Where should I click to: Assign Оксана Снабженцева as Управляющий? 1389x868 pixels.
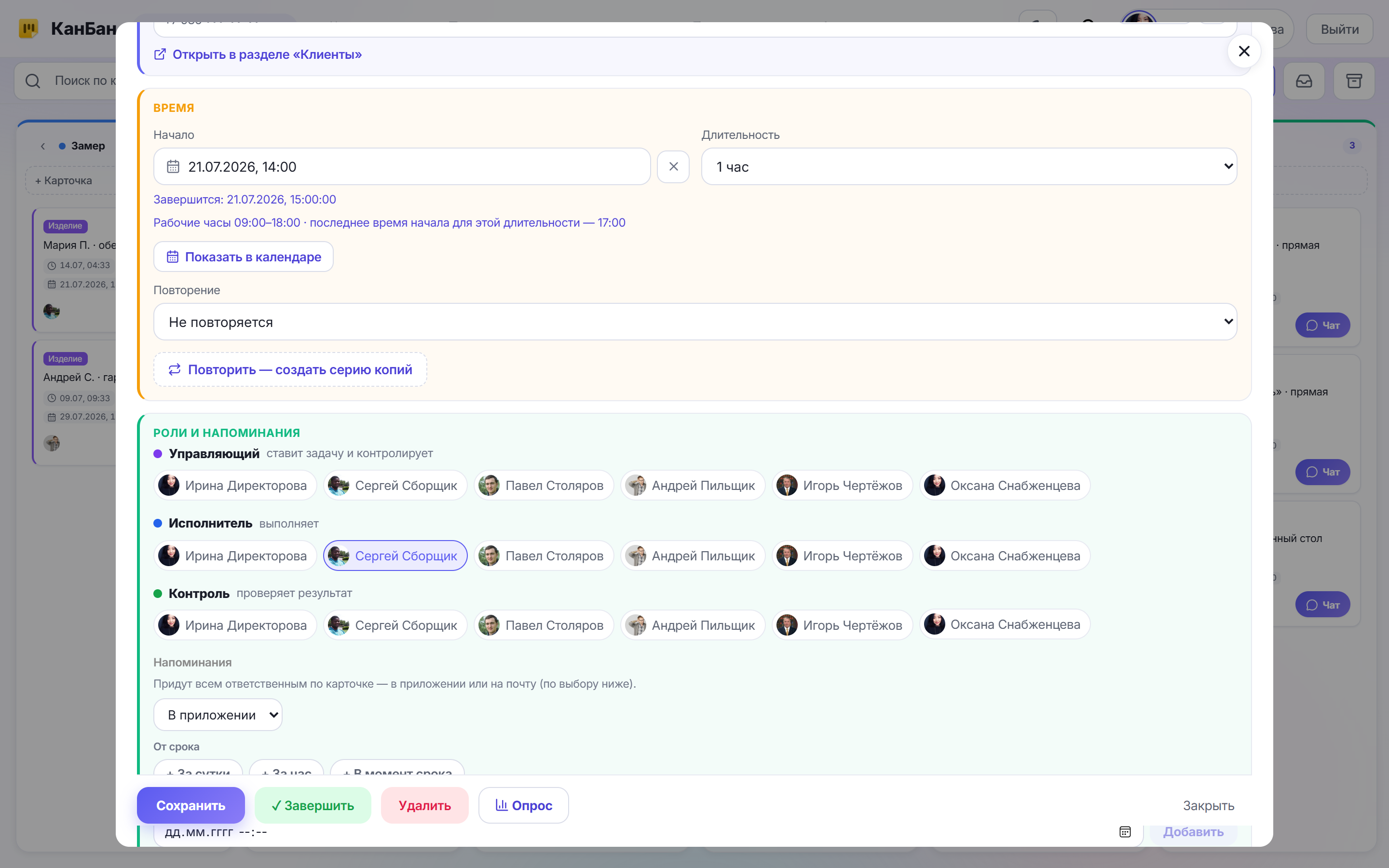click(1005, 486)
